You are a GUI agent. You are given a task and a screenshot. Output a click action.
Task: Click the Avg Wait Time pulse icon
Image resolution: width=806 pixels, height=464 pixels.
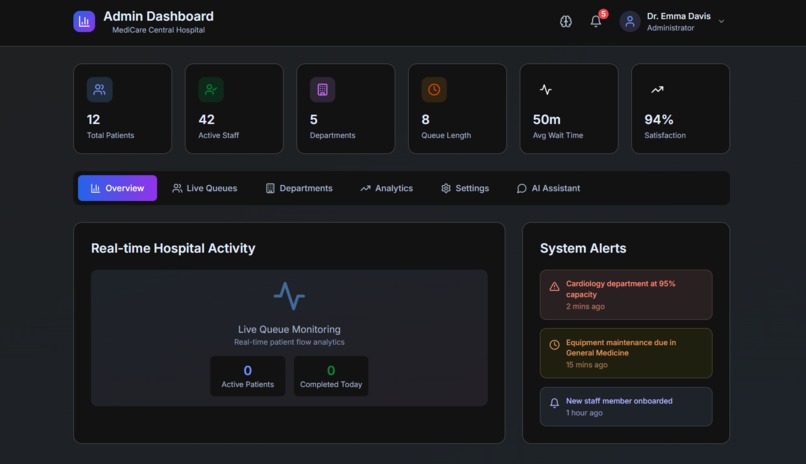[x=545, y=89]
